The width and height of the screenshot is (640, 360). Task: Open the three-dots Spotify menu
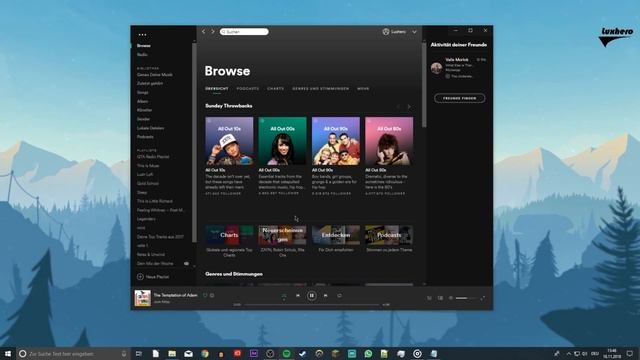(x=142, y=35)
